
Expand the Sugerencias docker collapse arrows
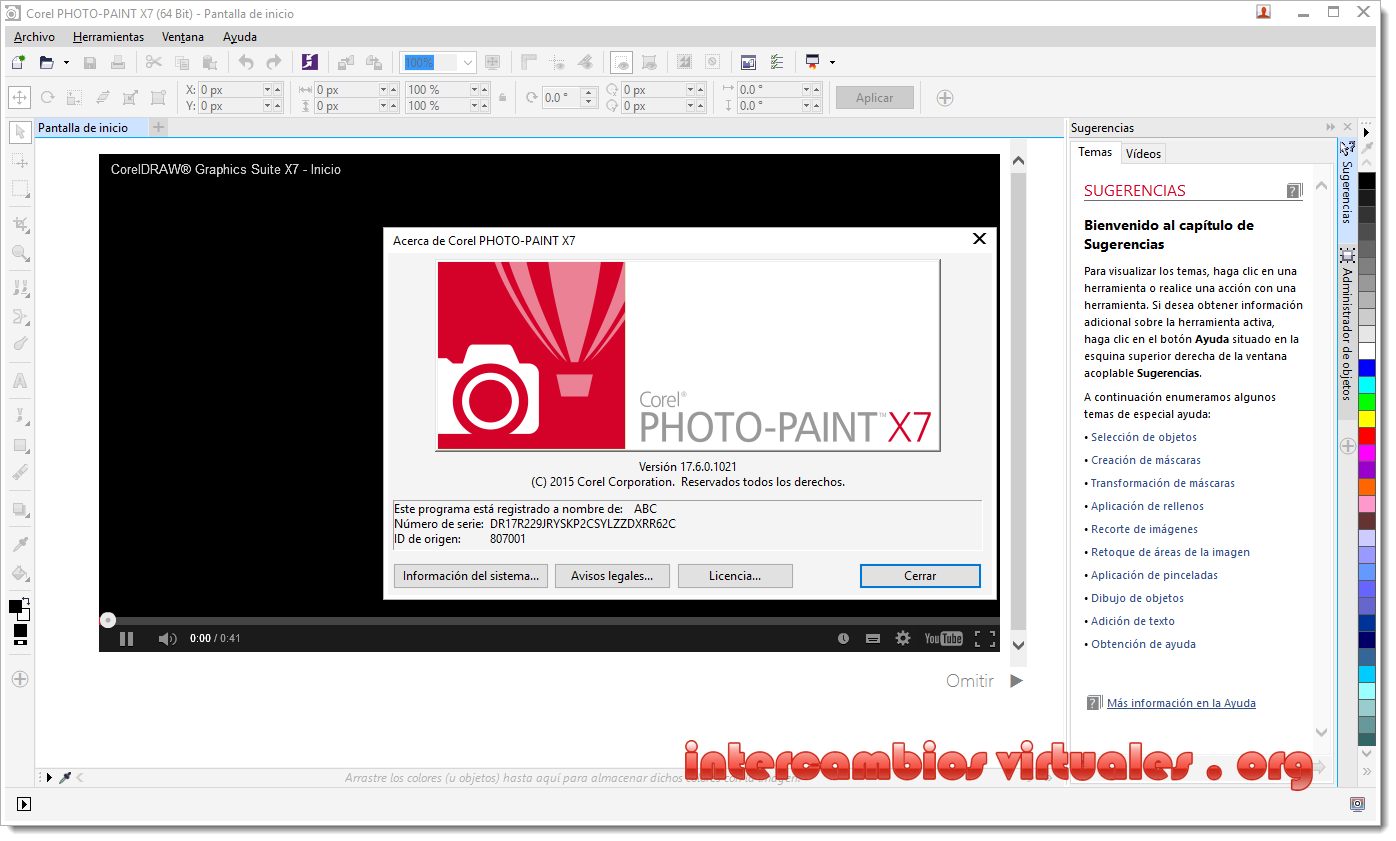point(1330,128)
